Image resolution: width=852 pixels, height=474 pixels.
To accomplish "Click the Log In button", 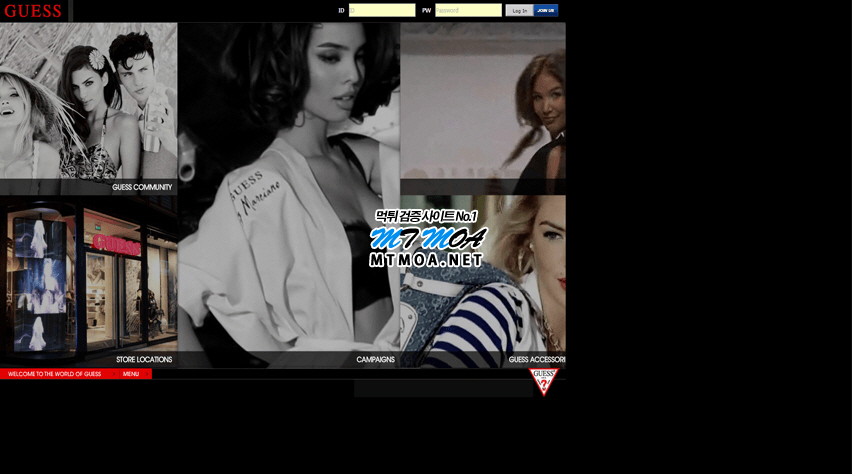I will point(519,10).
